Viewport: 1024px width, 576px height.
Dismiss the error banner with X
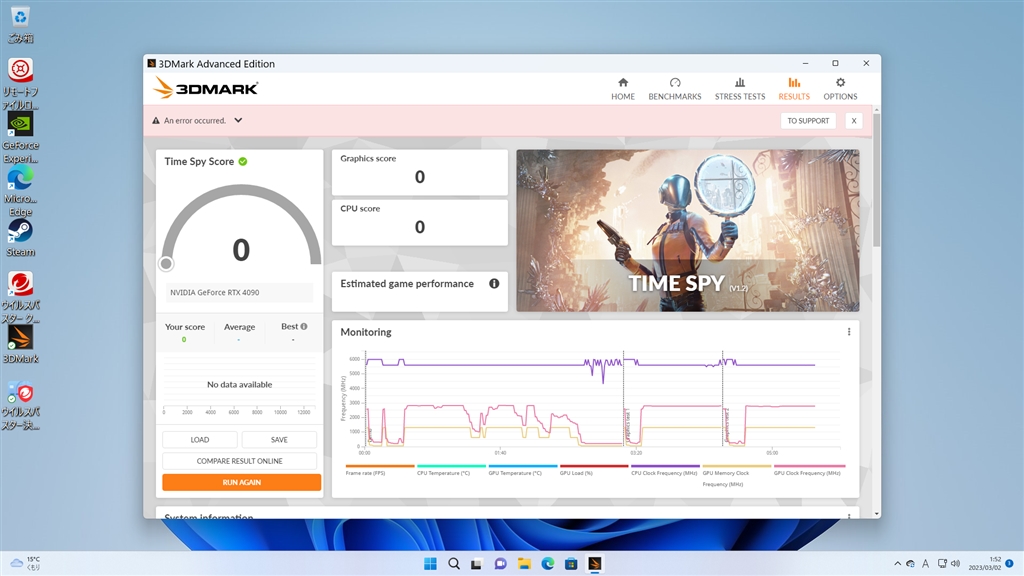coord(854,121)
